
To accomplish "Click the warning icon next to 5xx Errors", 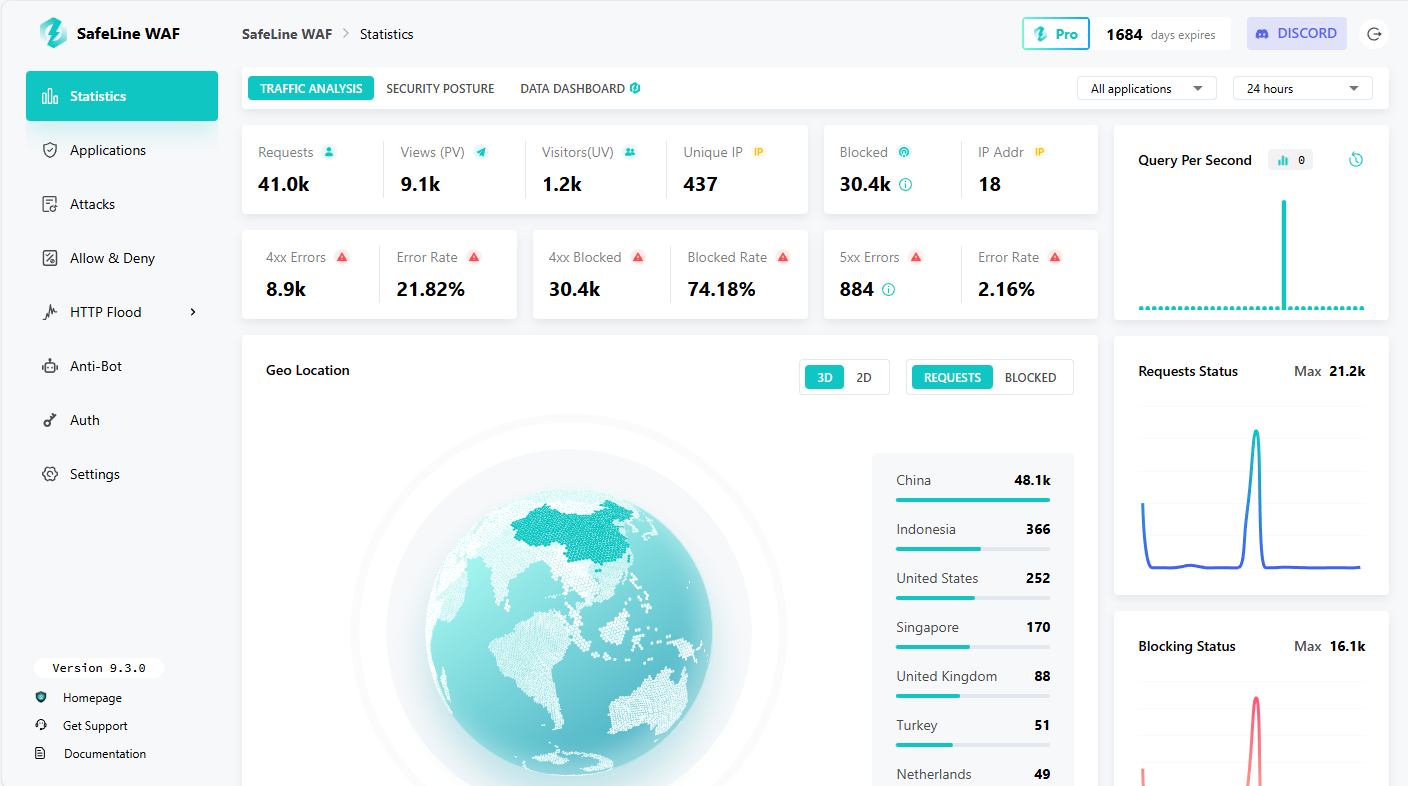I will click(x=916, y=257).
